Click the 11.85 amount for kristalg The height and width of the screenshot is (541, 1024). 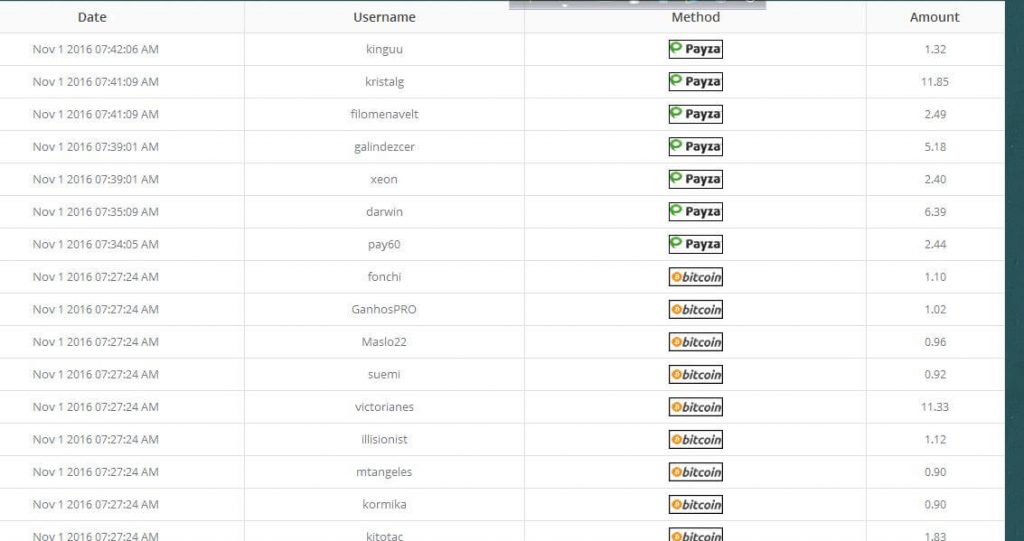(934, 82)
